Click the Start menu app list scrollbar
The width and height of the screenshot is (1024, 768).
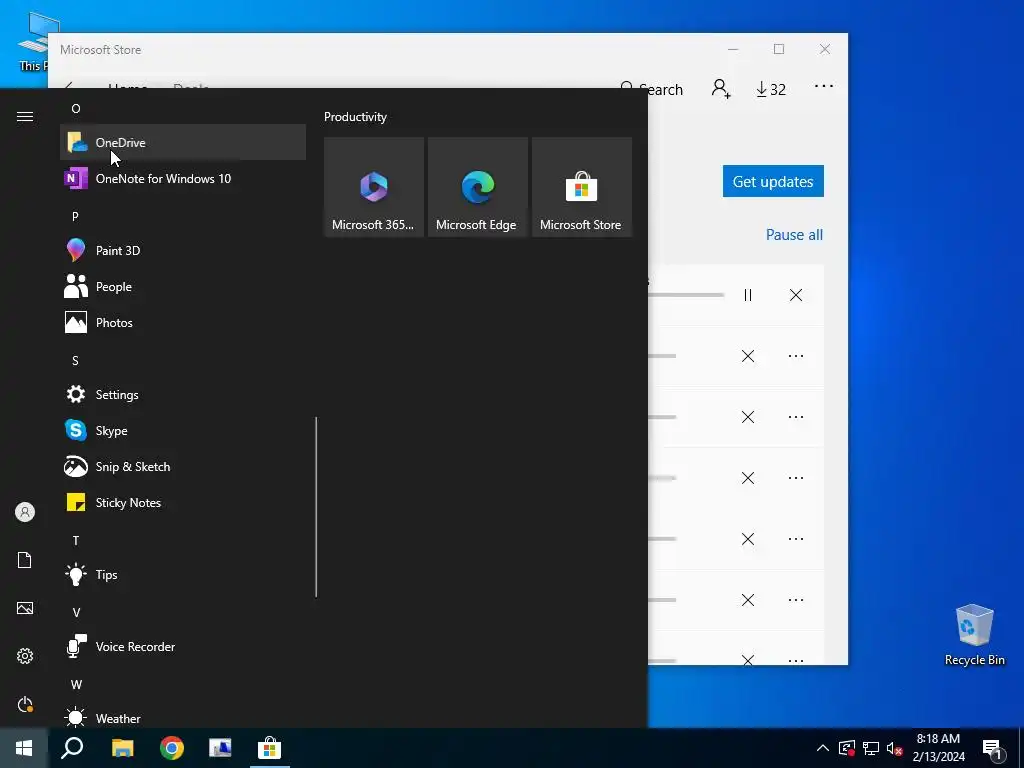coord(316,507)
